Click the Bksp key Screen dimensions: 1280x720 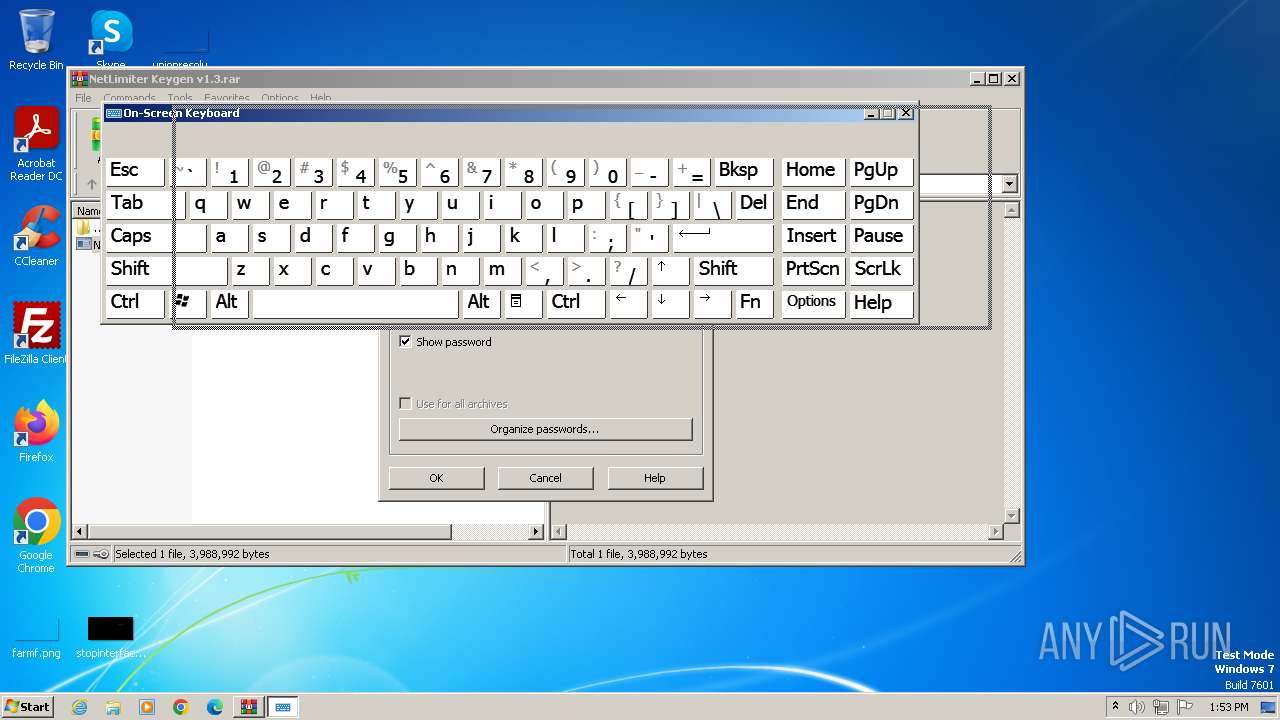point(744,171)
